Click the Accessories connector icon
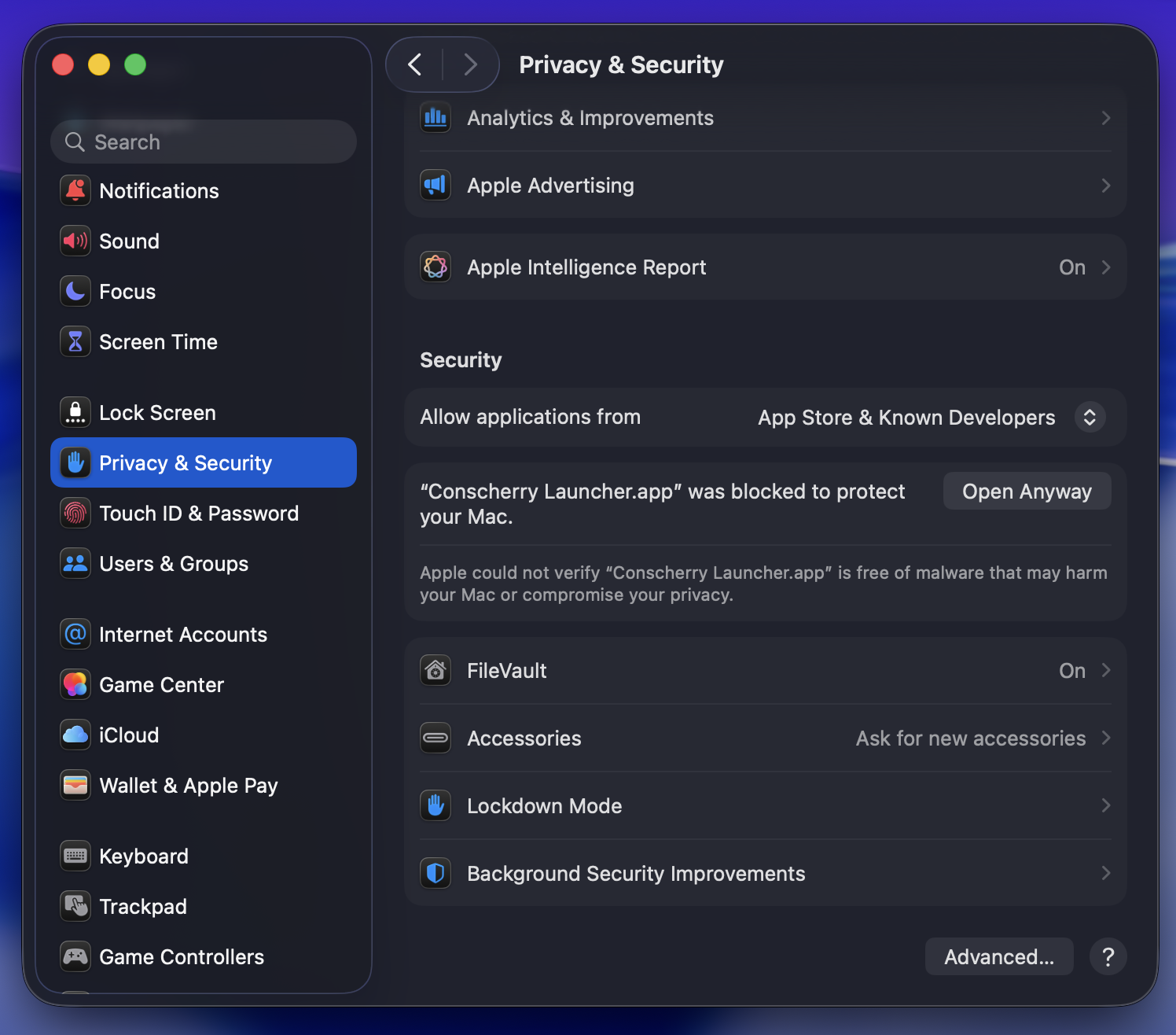Image resolution: width=1176 pixels, height=1035 pixels. (435, 738)
